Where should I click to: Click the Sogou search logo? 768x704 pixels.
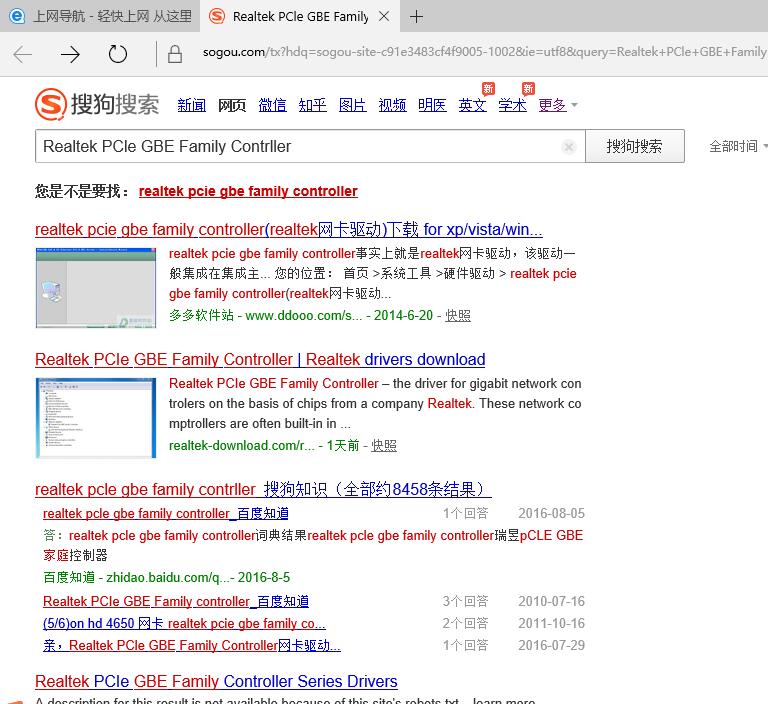(97, 104)
